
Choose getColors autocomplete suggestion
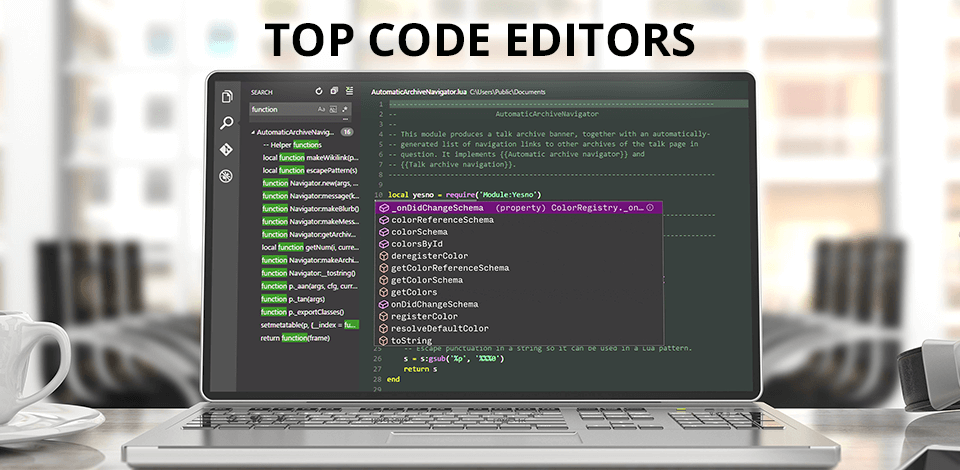(519, 292)
